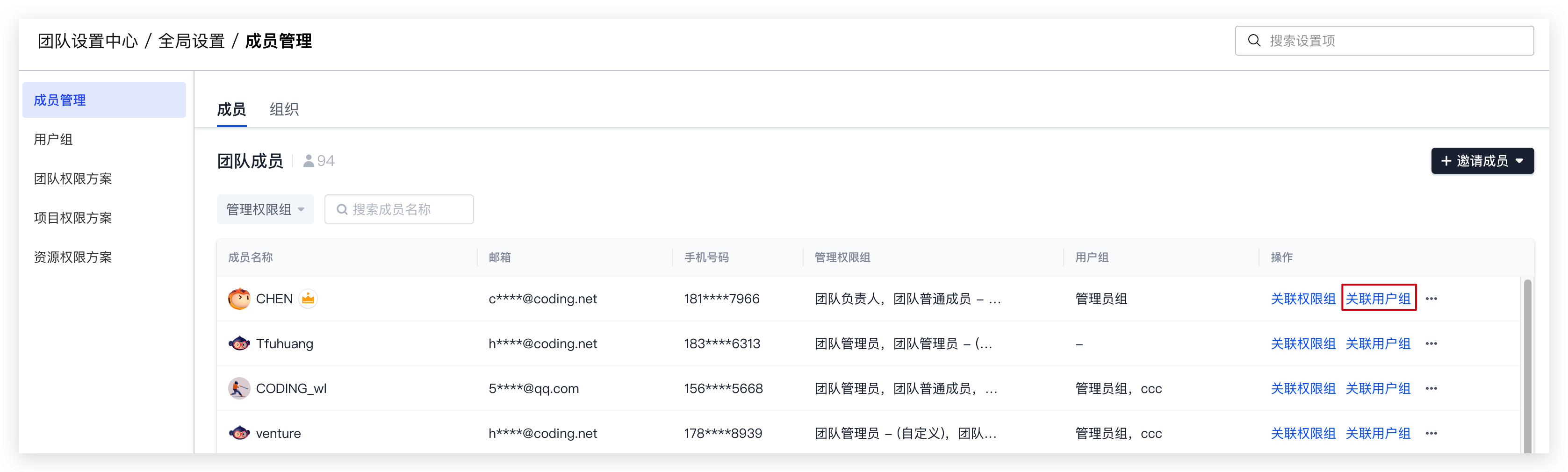
Task: Click CODING_wl's avatar icon
Action: [239, 388]
